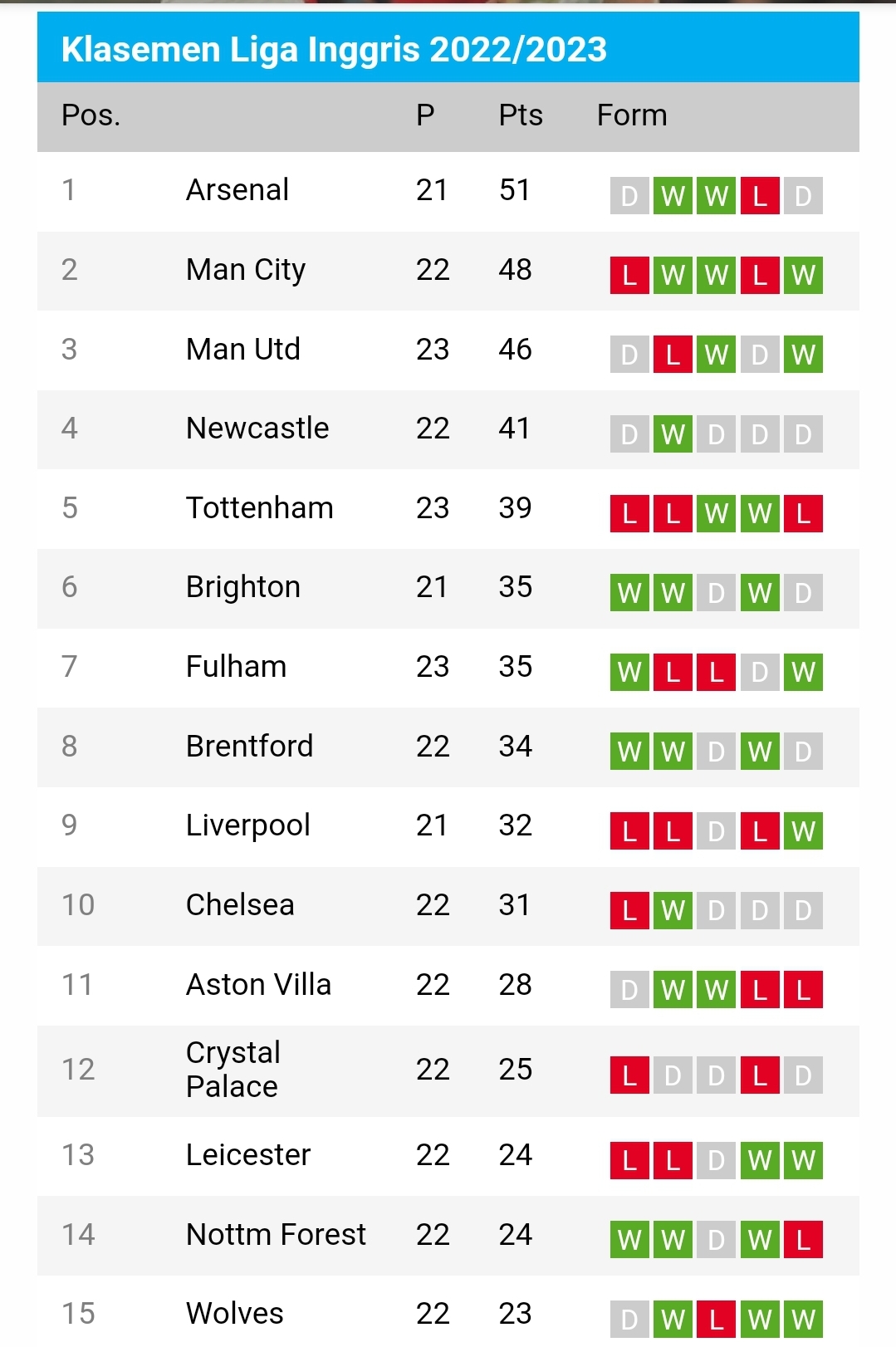Click the red L badge in Wolves' form
Viewport: 896px width, 1347px height.
[x=716, y=1319]
